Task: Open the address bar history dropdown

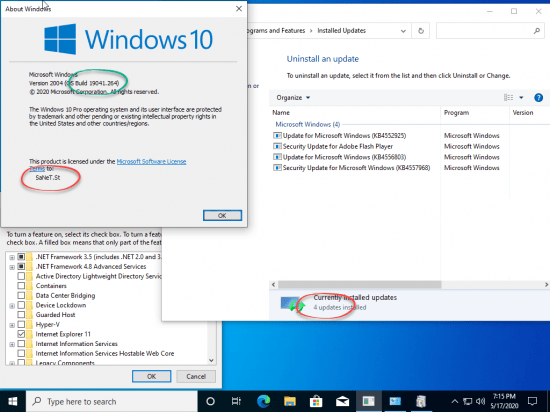Action: click(403, 31)
